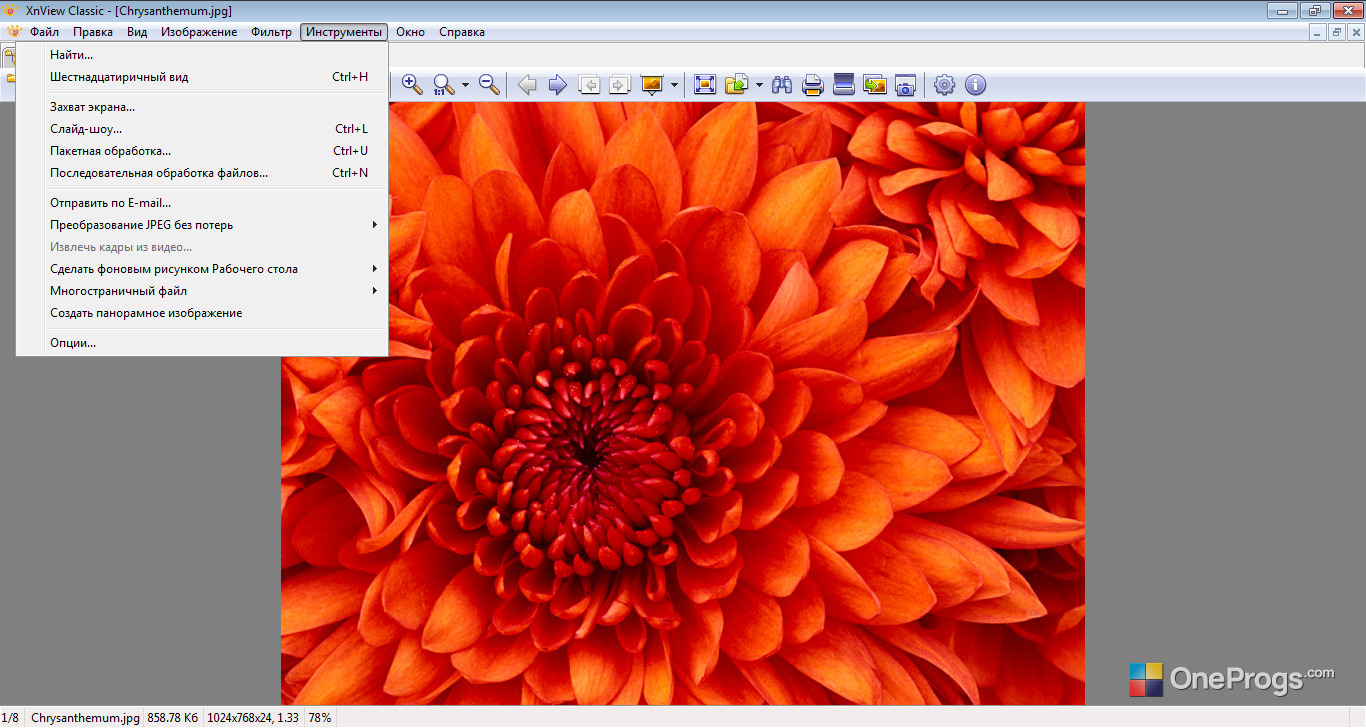Click the printer icon
Screen dimensions: 1366x728
[813, 85]
